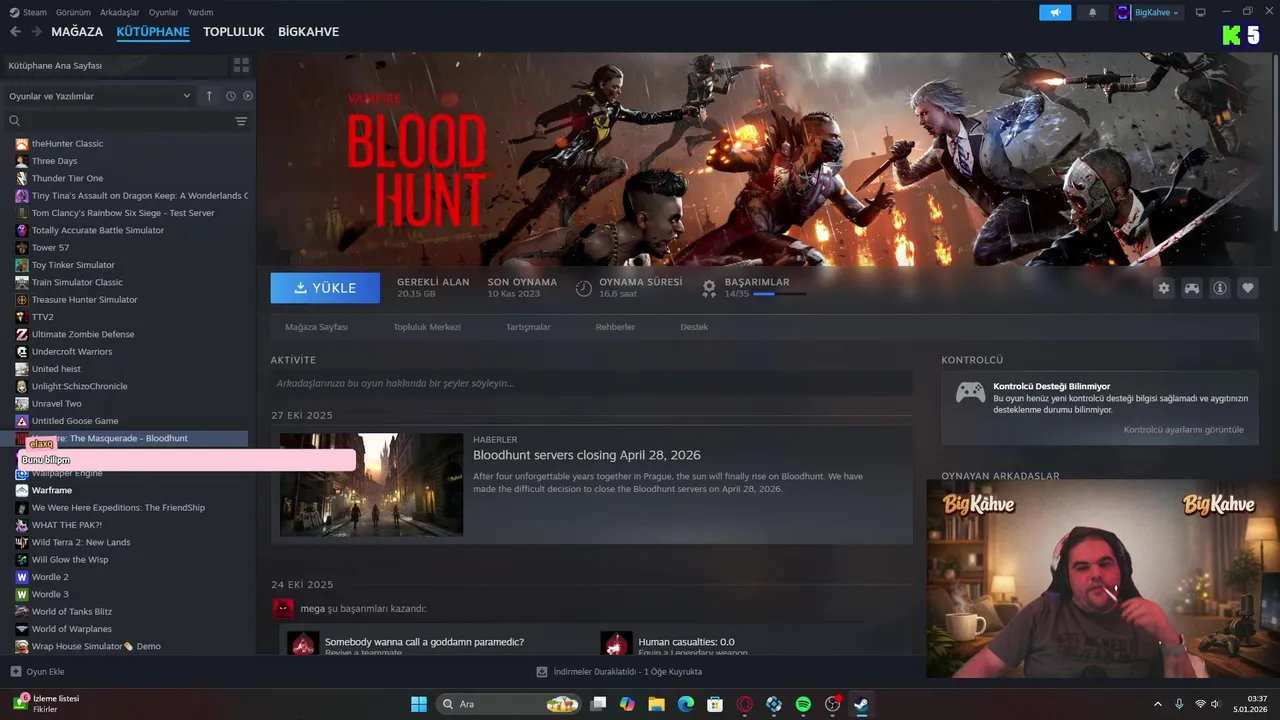Click Ultimate Zombie Defense game icon

(22, 334)
